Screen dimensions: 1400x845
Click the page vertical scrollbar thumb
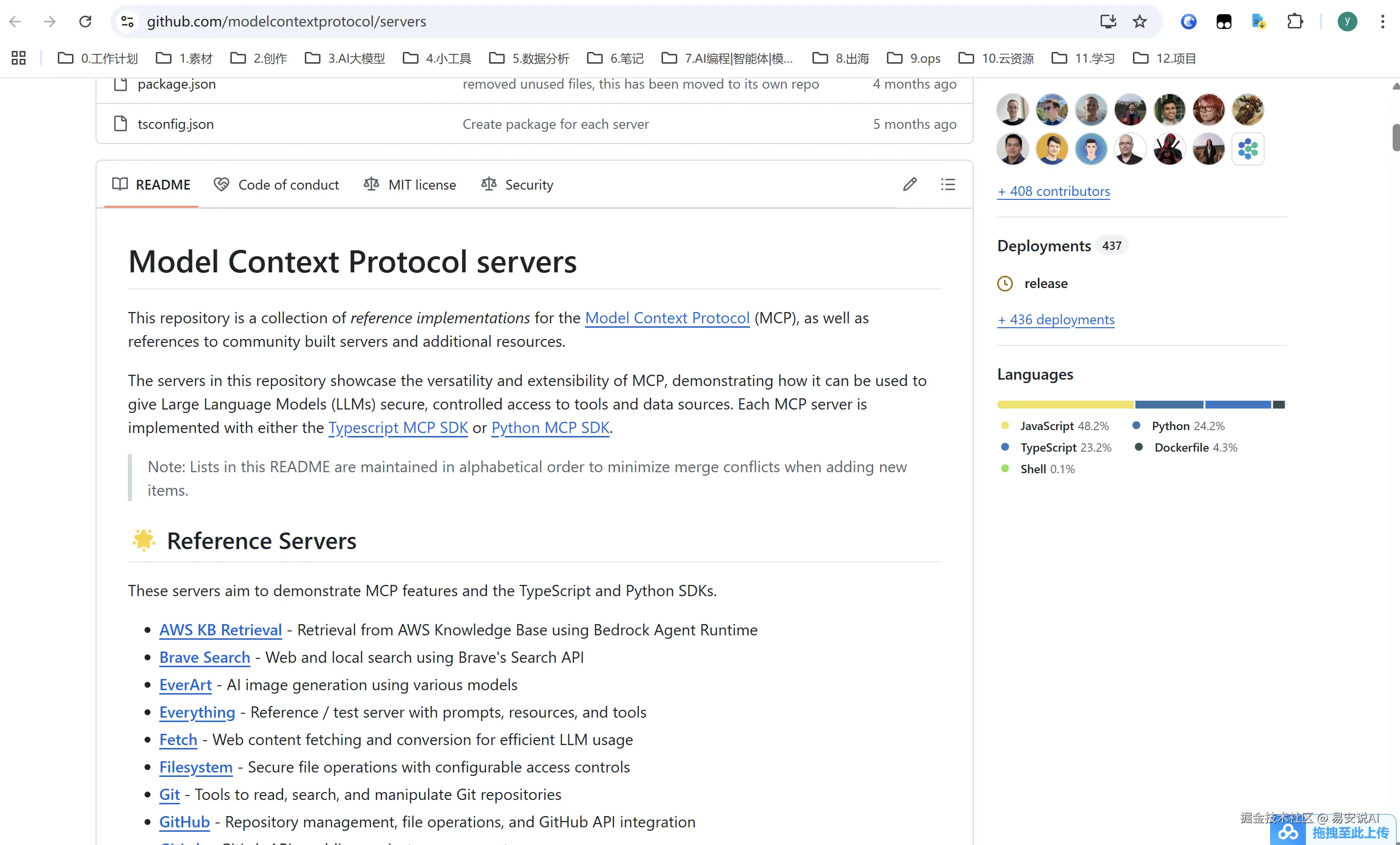coord(1396,138)
